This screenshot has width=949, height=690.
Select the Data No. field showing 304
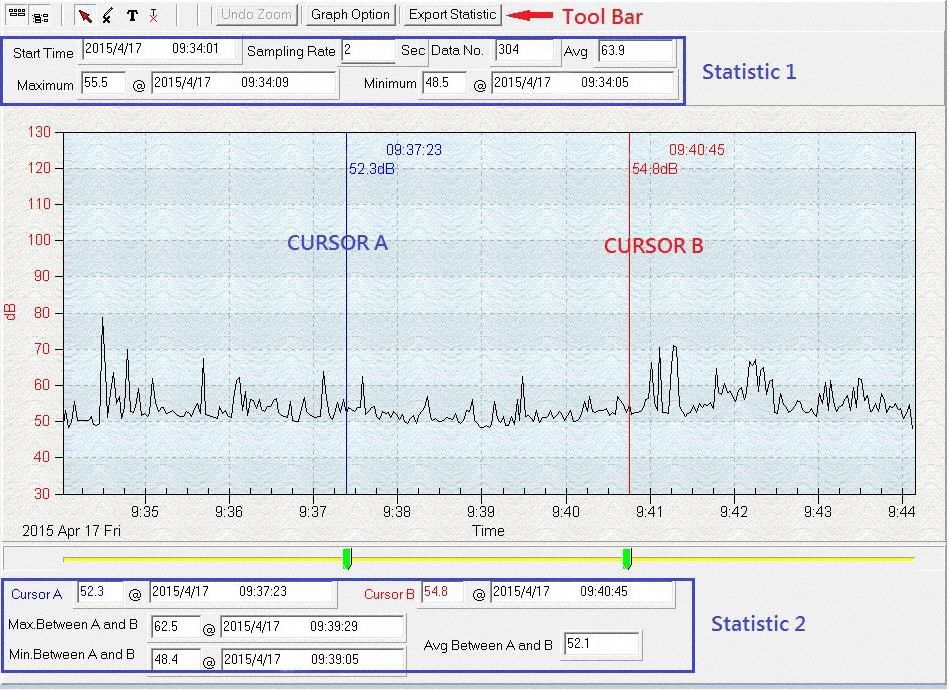coord(524,50)
